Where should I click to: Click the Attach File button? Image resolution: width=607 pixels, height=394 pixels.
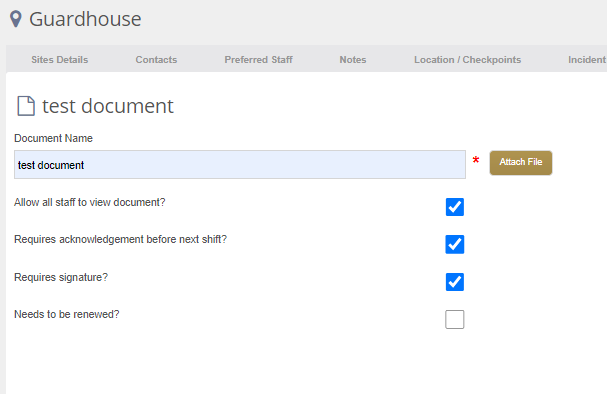(521, 163)
